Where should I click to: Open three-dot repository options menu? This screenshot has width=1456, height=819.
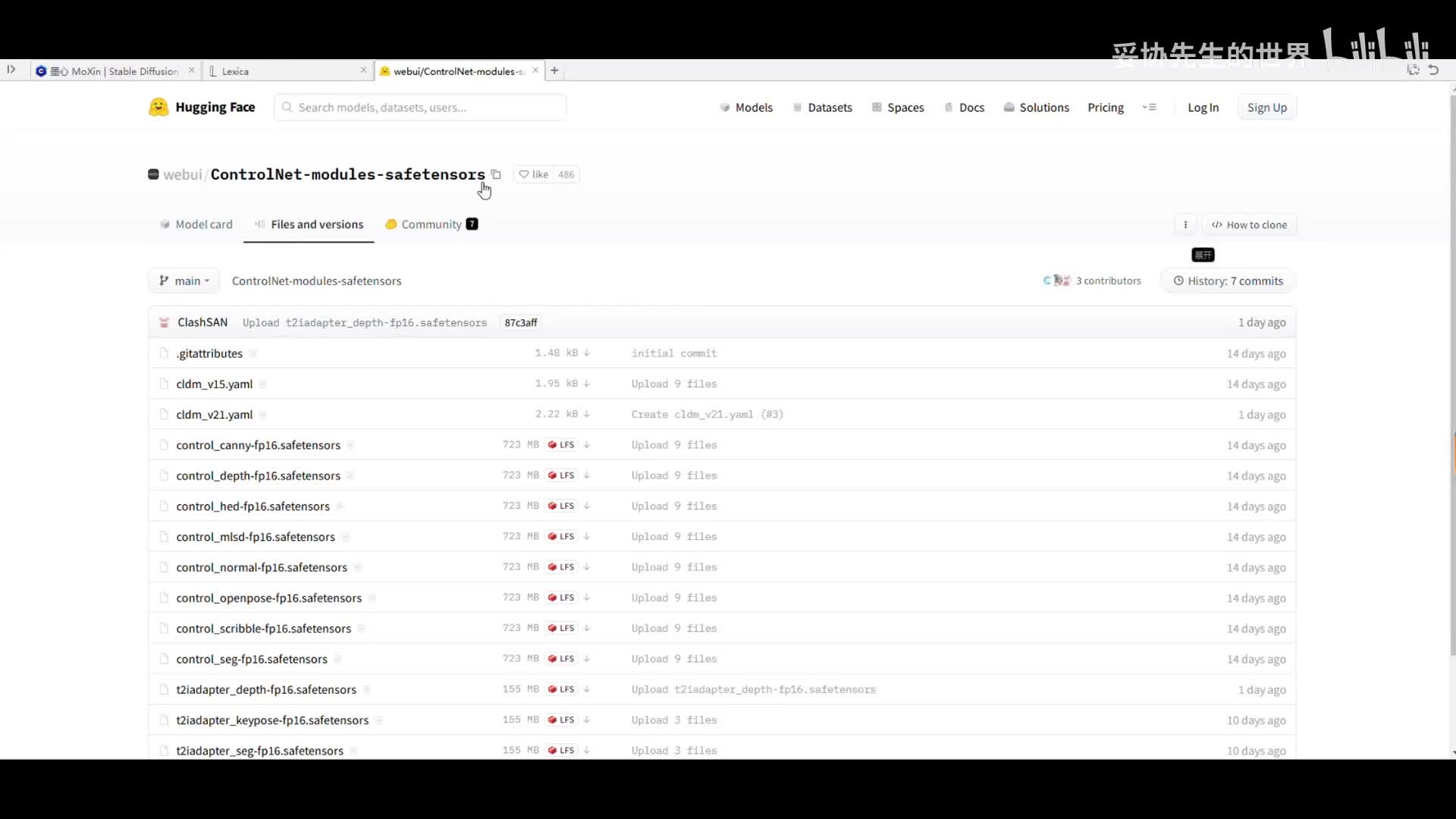(1185, 224)
